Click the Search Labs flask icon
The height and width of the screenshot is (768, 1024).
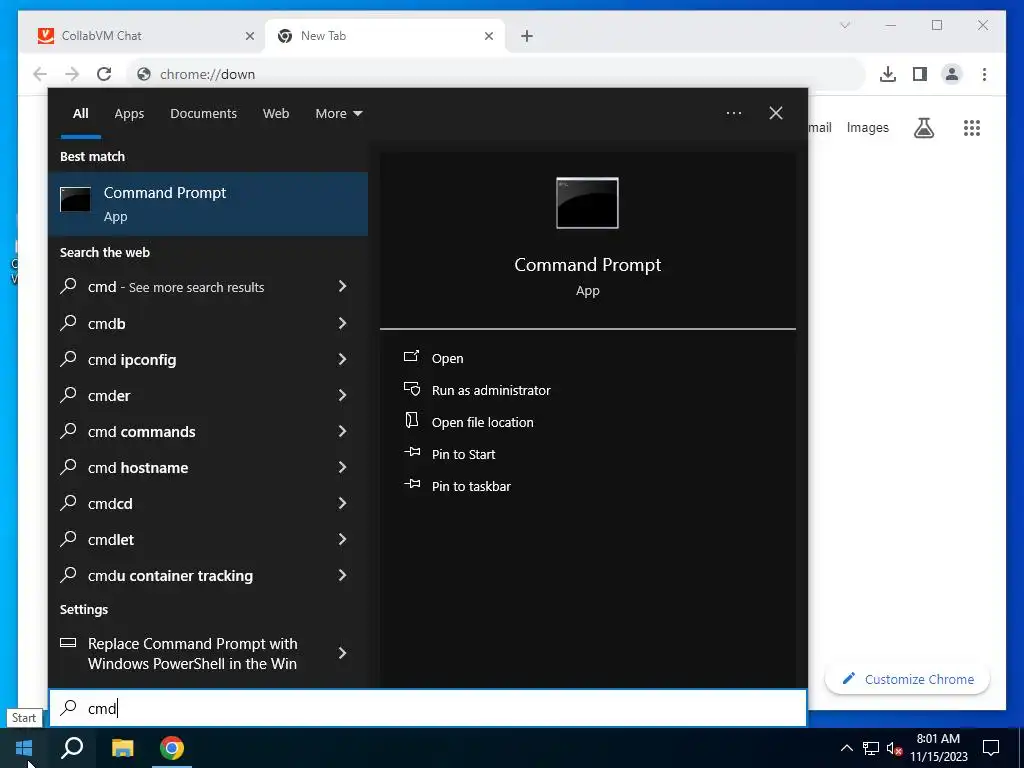point(923,127)
